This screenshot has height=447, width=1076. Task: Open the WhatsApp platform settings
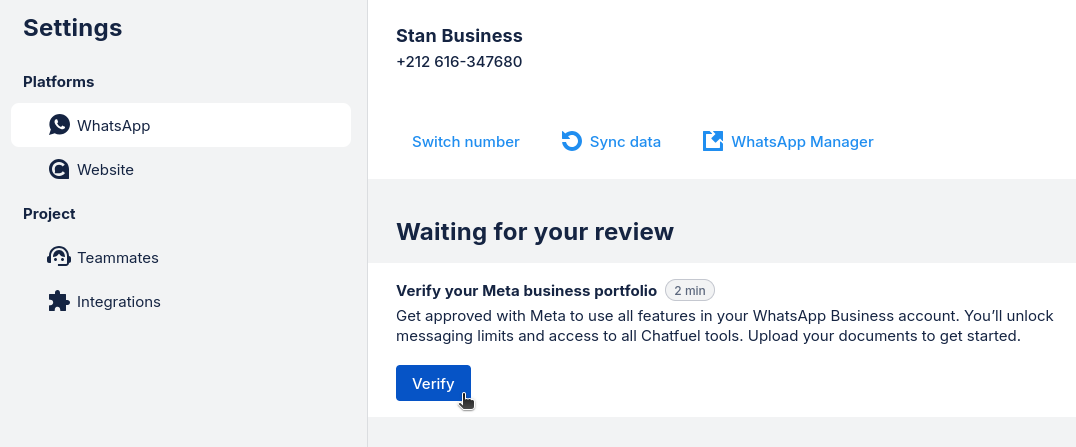tap(113, 126)
